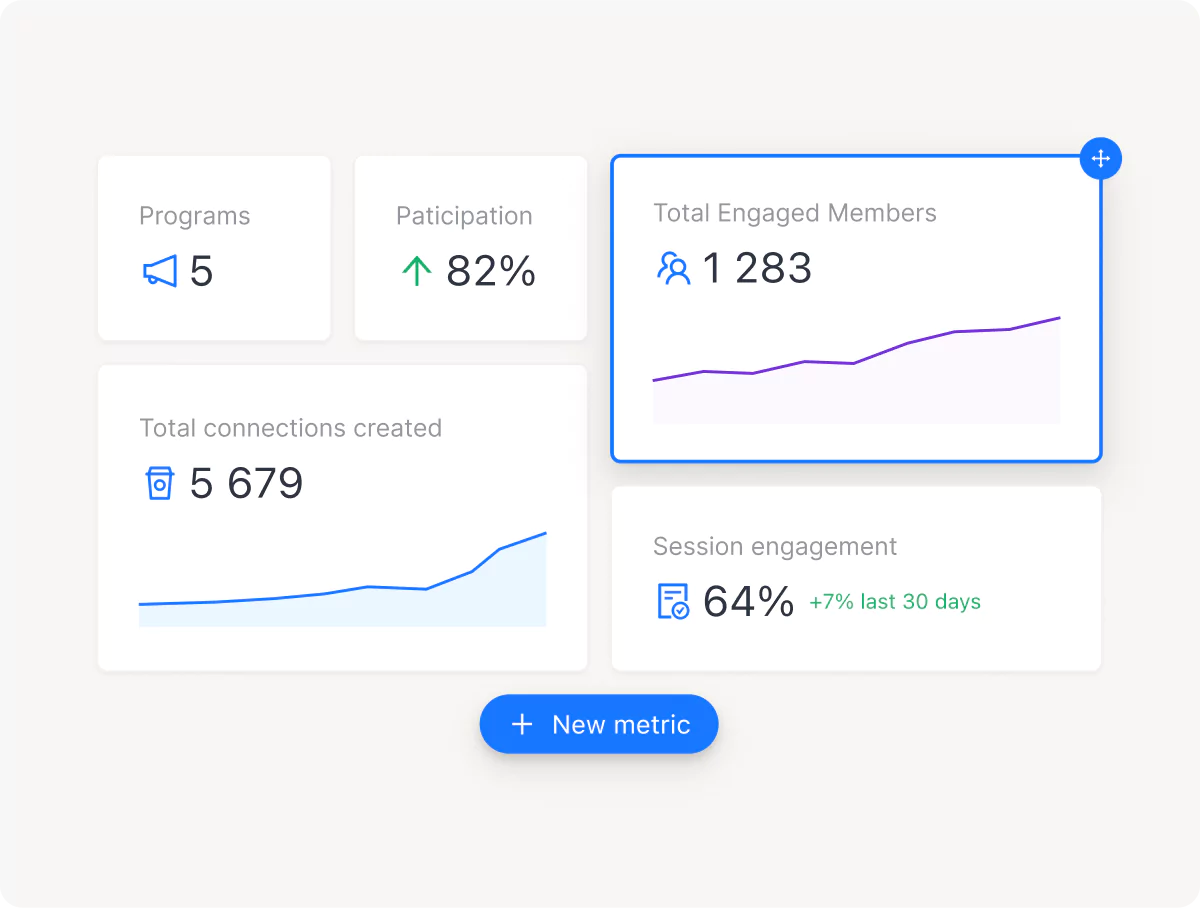Viewport: 1200px width, 908px height.
Task: Click the Session engagement title
Action: tap(775, 547)
